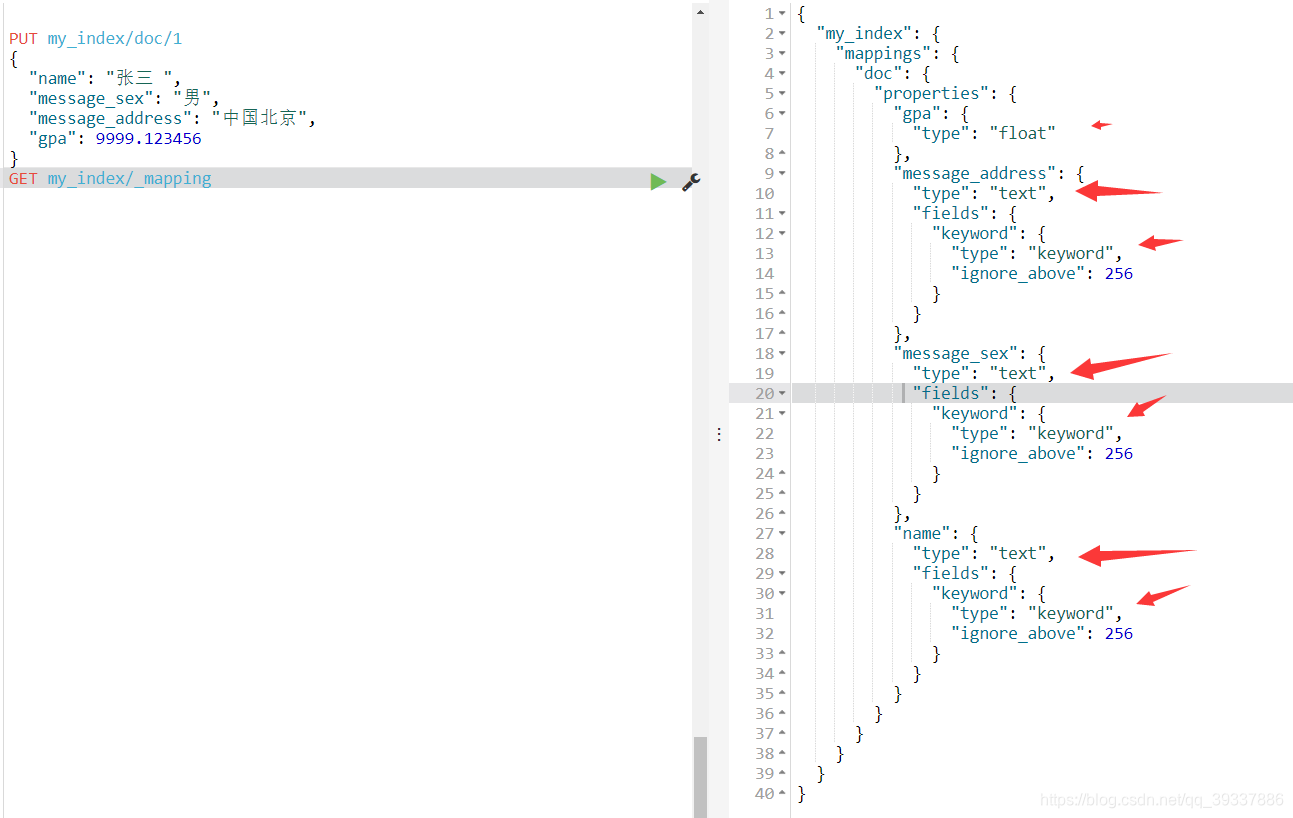Click the "message_sex": "男" line
Viewport: 1293px width, 818px height.
tap(124, 99)
